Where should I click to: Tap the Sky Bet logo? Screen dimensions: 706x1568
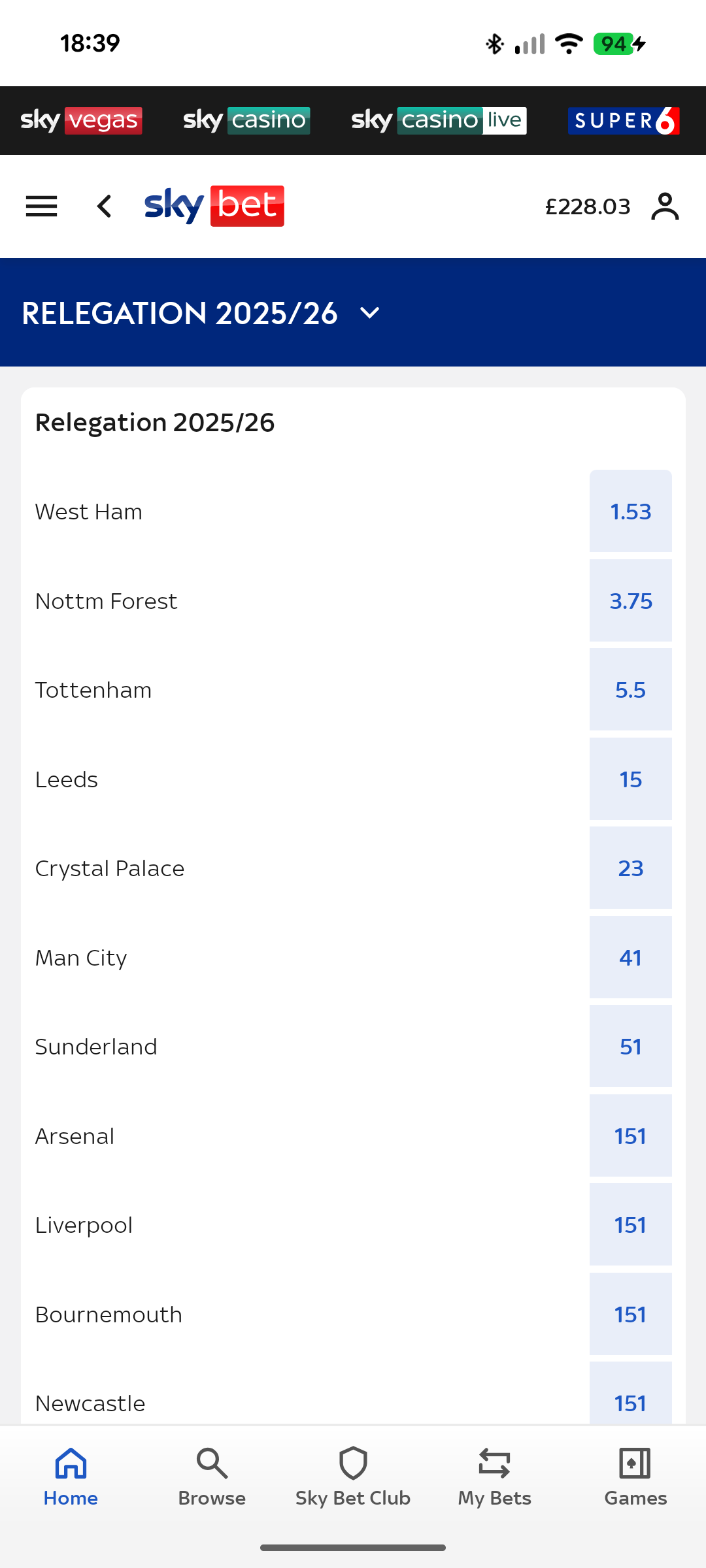214,206
